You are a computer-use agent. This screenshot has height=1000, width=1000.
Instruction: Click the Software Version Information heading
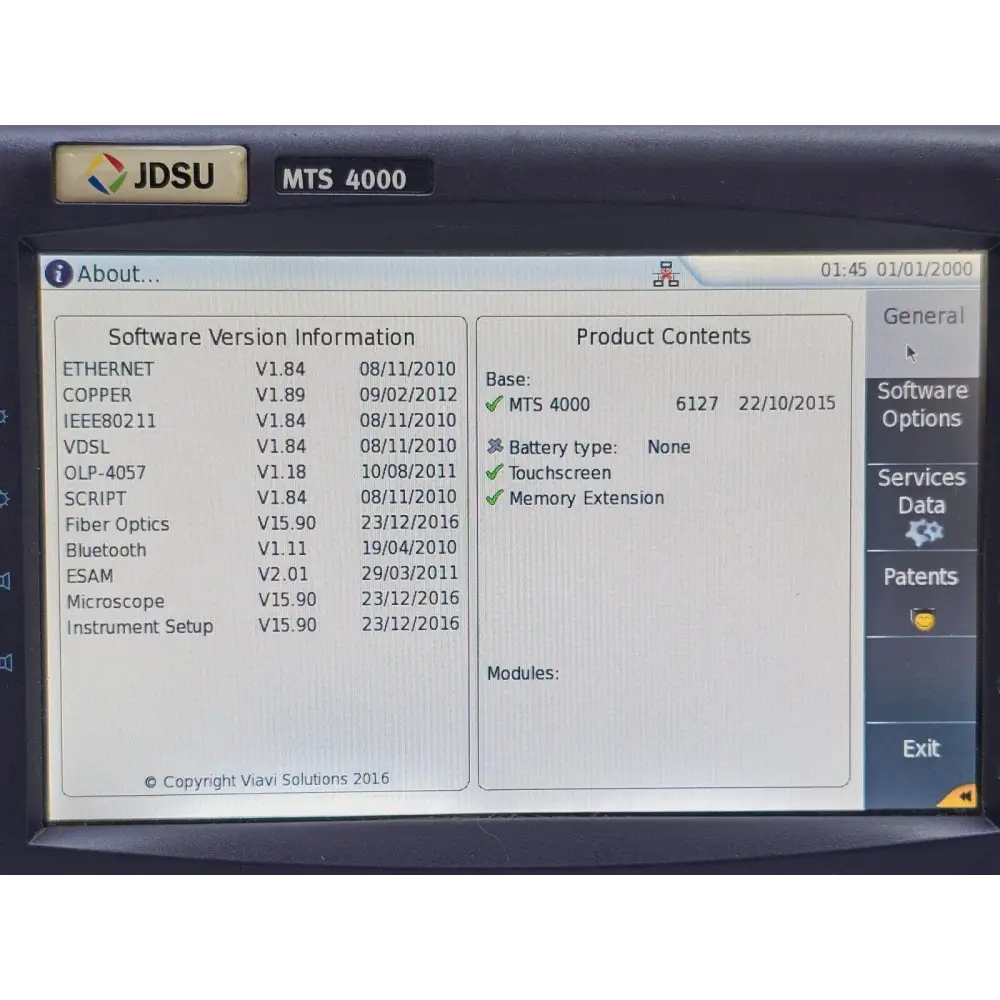261,337
